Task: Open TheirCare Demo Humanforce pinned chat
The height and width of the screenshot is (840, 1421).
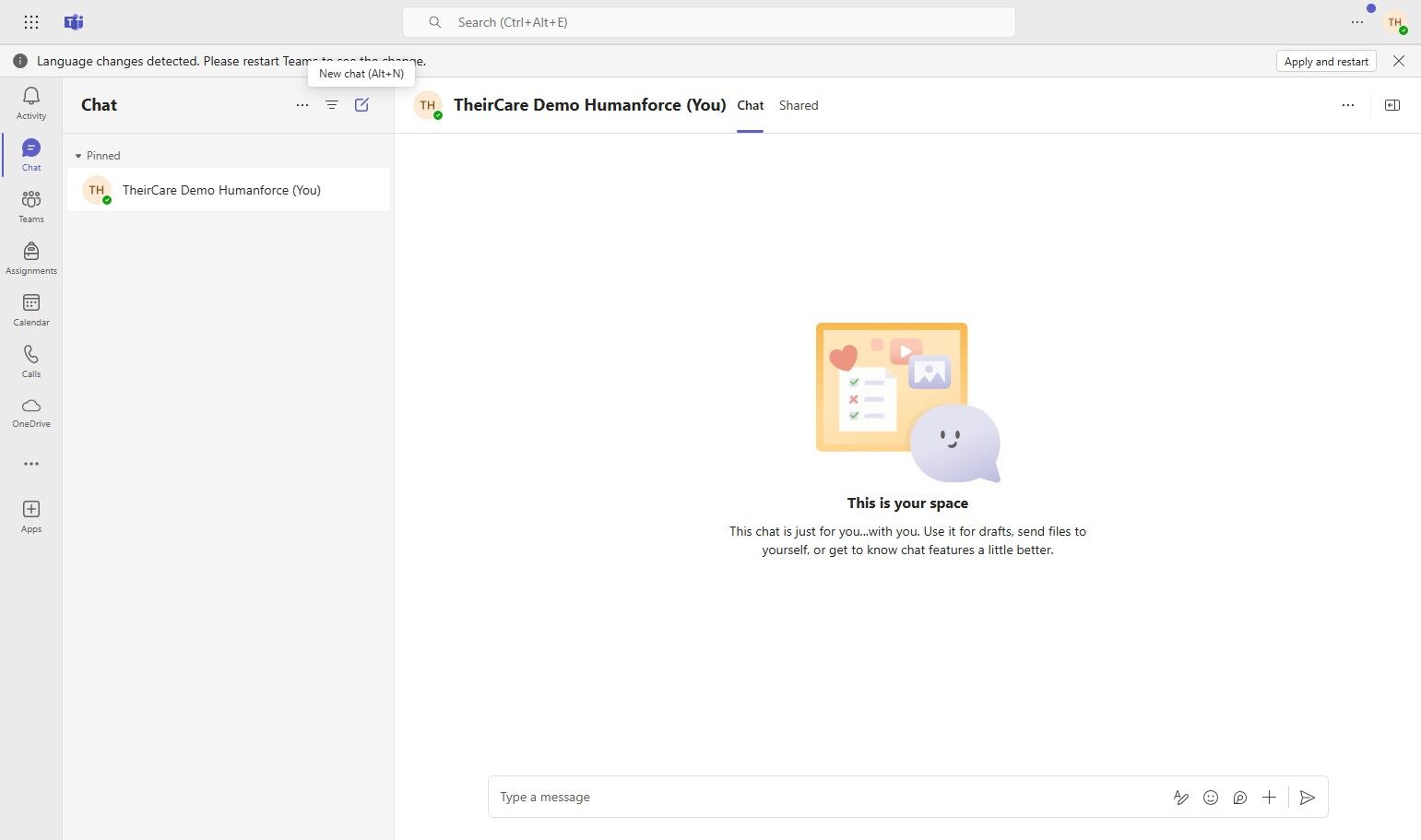Action: (x=229, y=190)
